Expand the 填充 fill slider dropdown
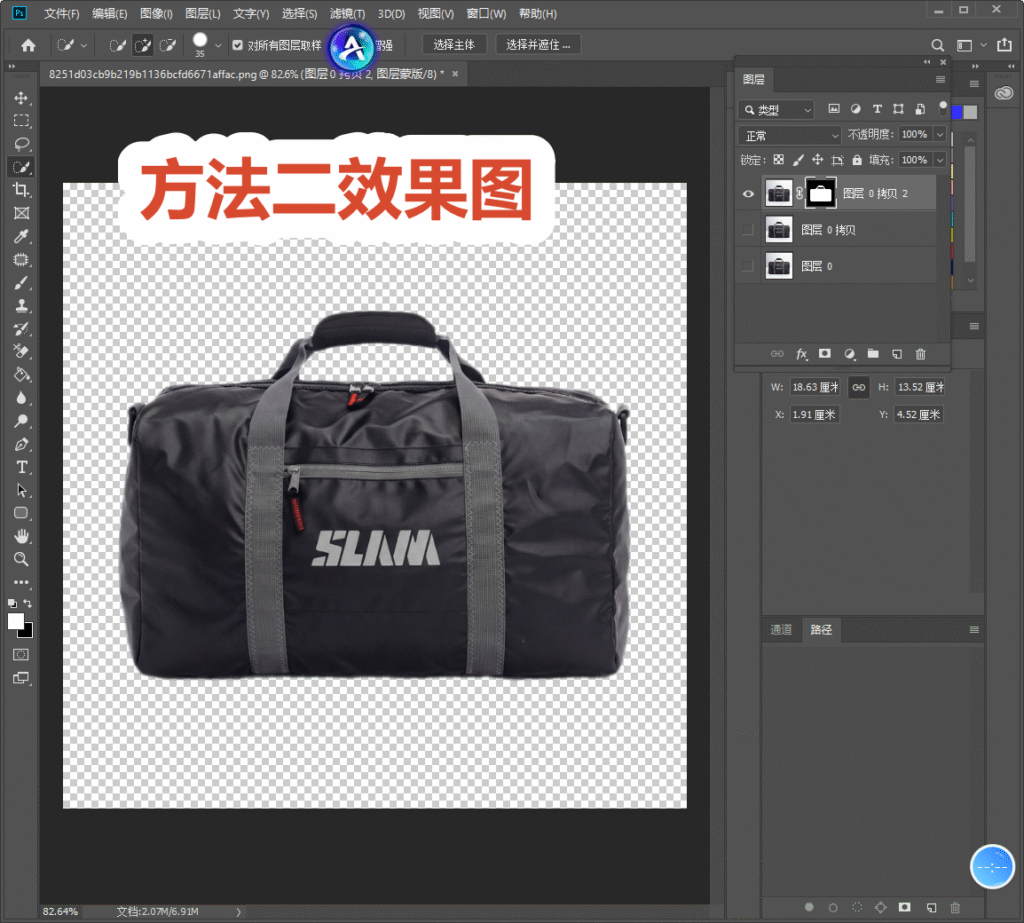Viewport: 1024px width, 923px height. [940, 160]
